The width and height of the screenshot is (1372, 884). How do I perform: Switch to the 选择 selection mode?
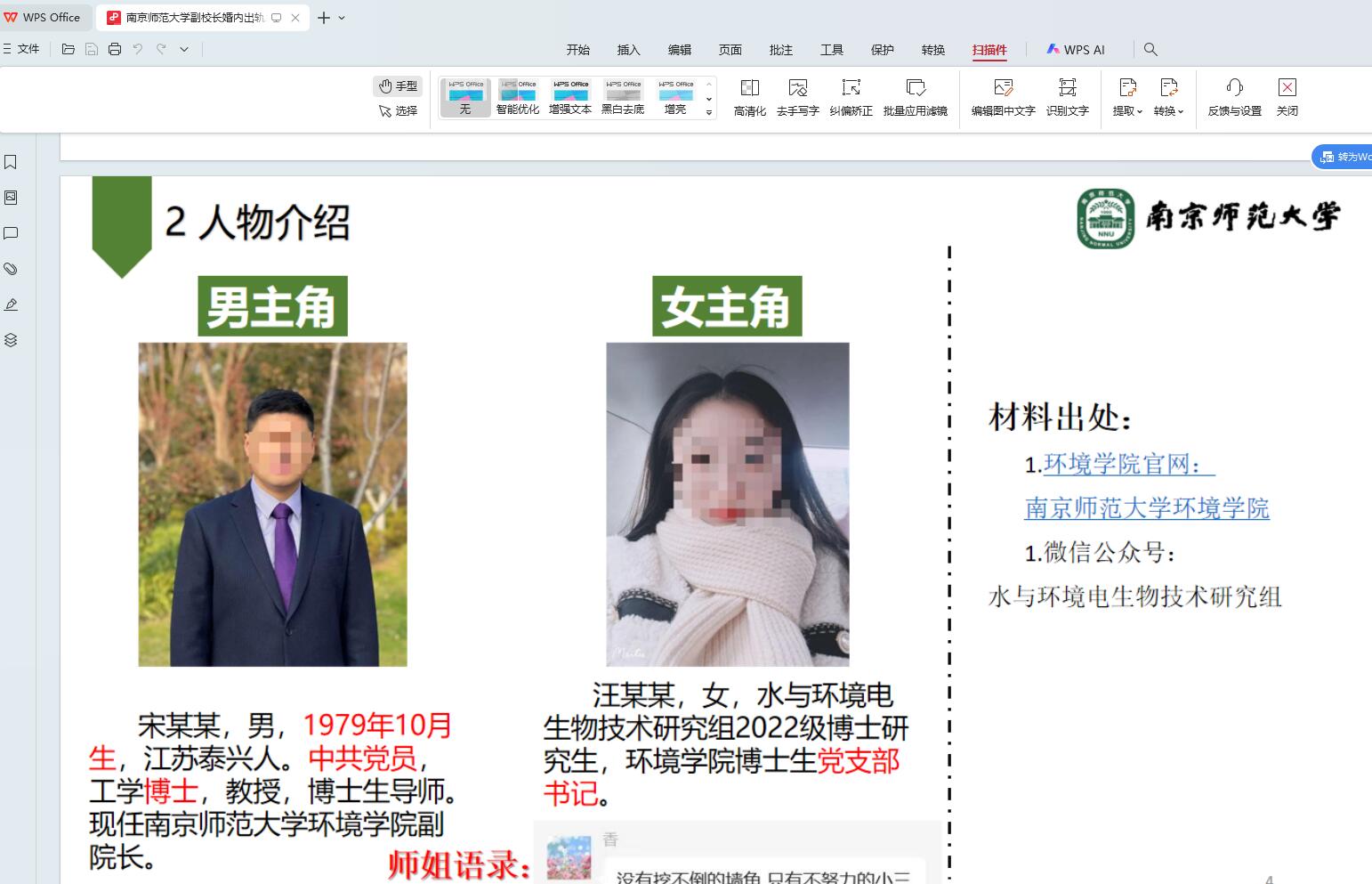coord(398,111)
